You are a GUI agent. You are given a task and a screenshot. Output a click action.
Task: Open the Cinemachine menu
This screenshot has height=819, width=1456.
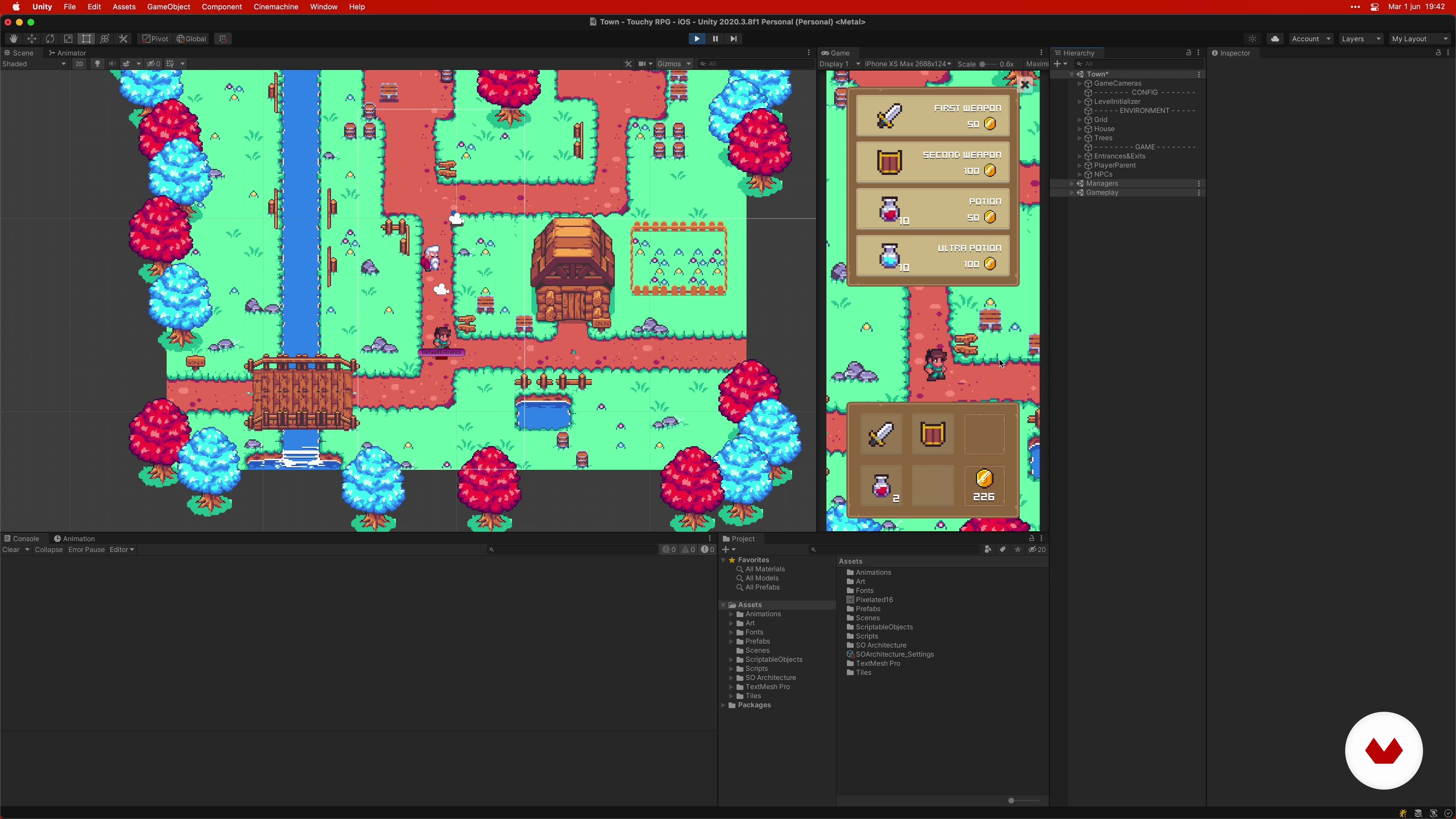tap(275, 7)
